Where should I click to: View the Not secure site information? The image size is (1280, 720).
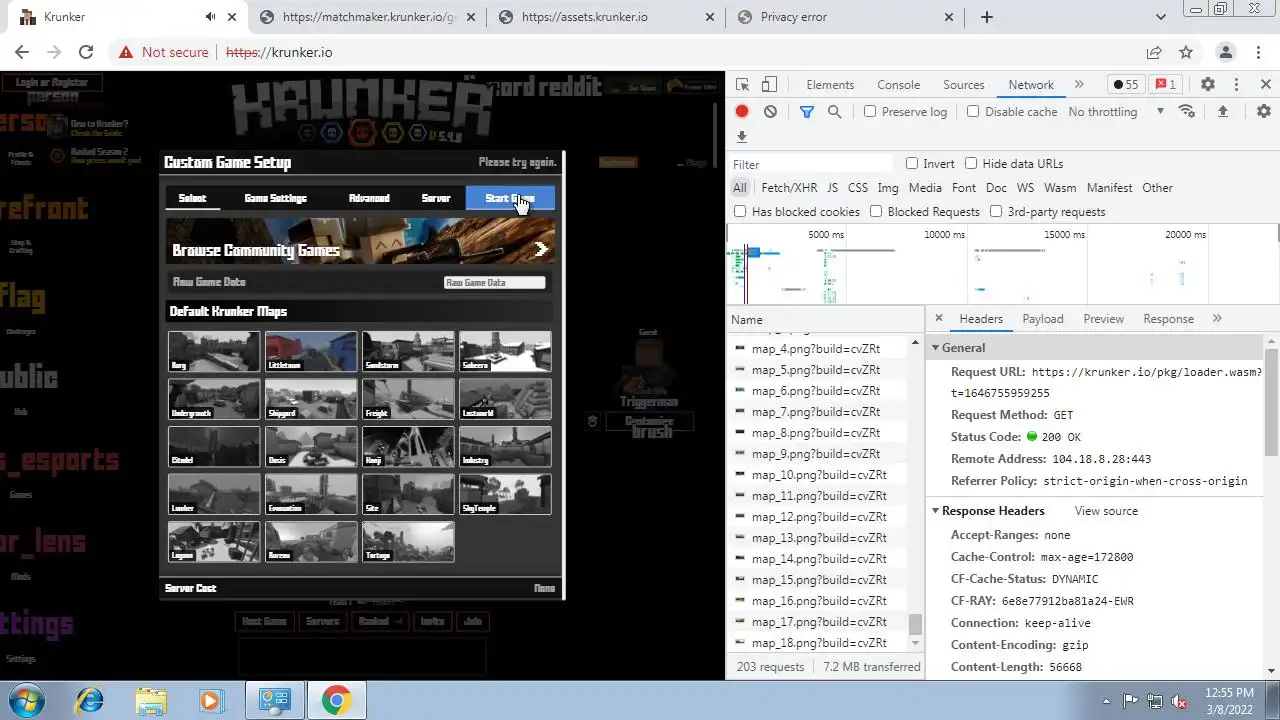click(163, 52)
